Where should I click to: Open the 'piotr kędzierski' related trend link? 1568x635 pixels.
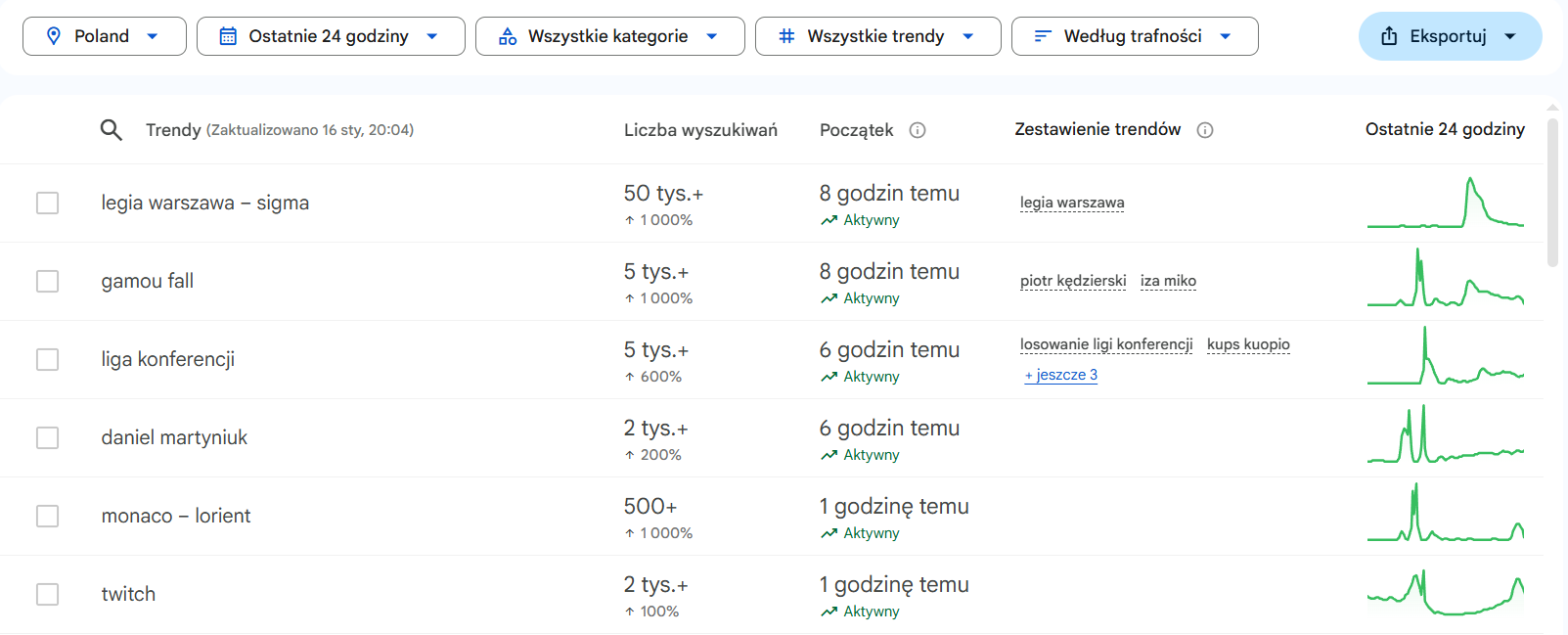click(x=1073, y=281)
